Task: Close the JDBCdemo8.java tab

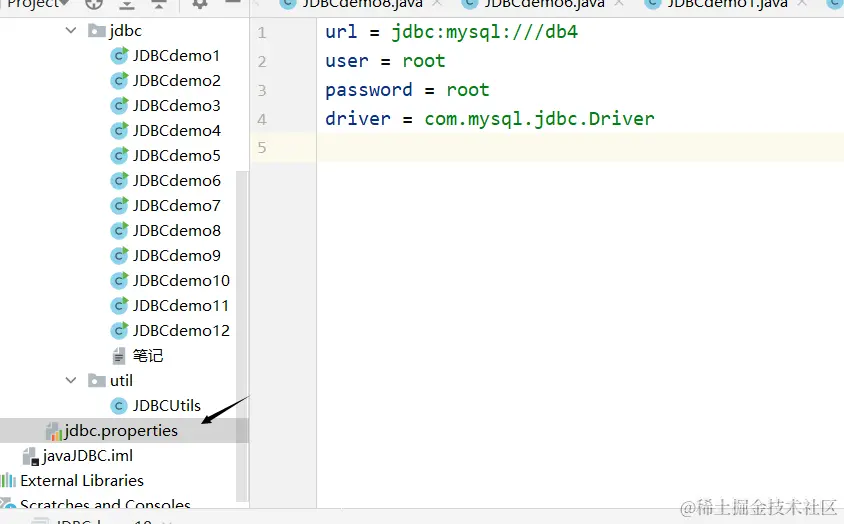Action: 437,3
